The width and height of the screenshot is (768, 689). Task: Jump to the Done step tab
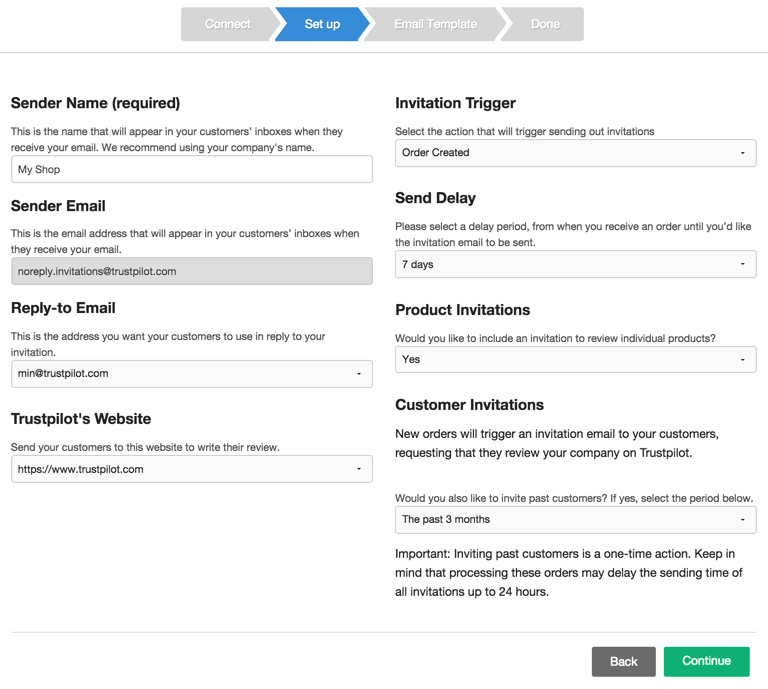[545, 25]
